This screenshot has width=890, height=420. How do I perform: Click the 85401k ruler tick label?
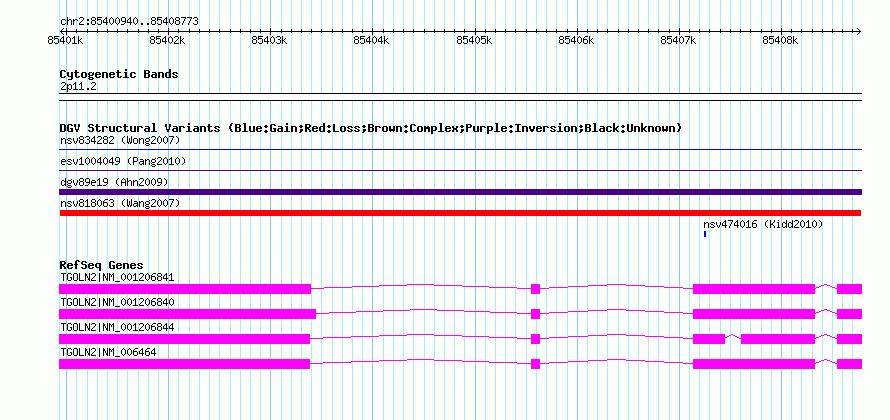tap(66, 40)
